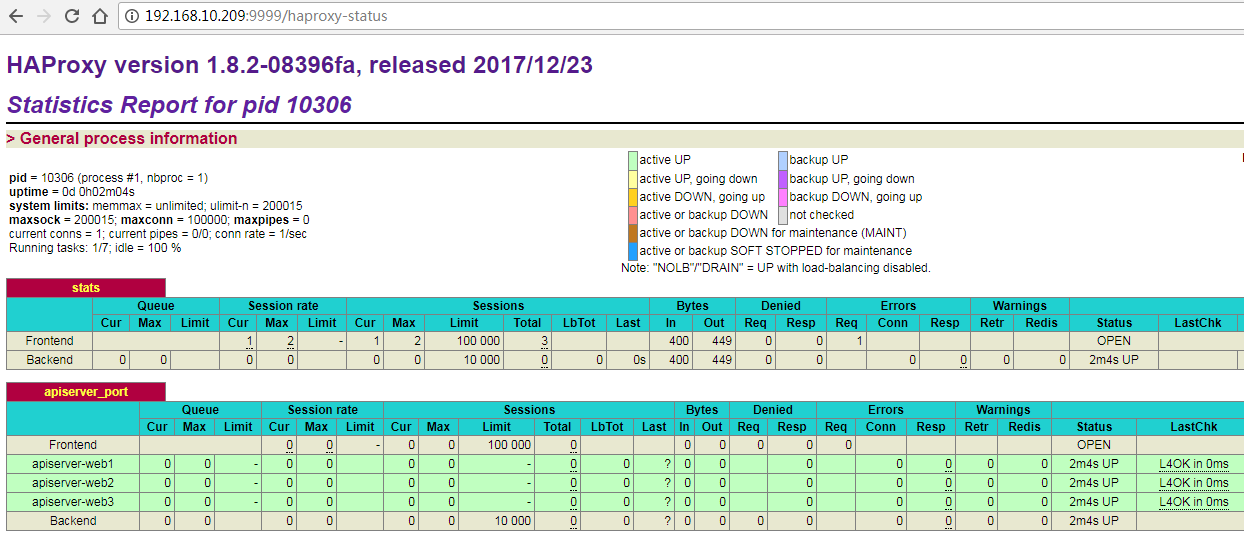This screenshot has width=1244, height=533.
Task: Select the apiserver-web1 server row name
Action: 73,464
